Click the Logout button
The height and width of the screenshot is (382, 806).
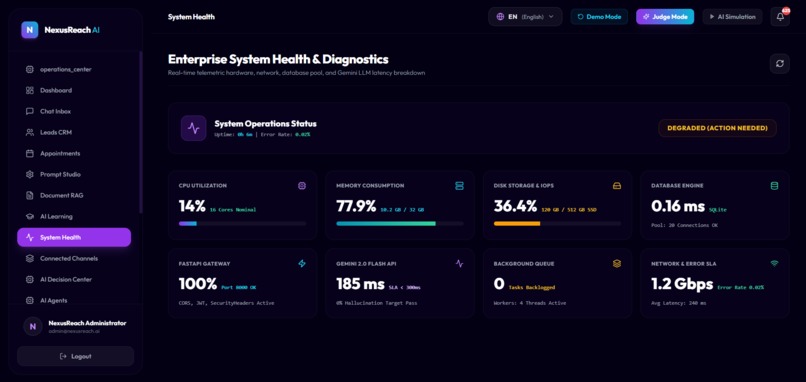(76, 356)
